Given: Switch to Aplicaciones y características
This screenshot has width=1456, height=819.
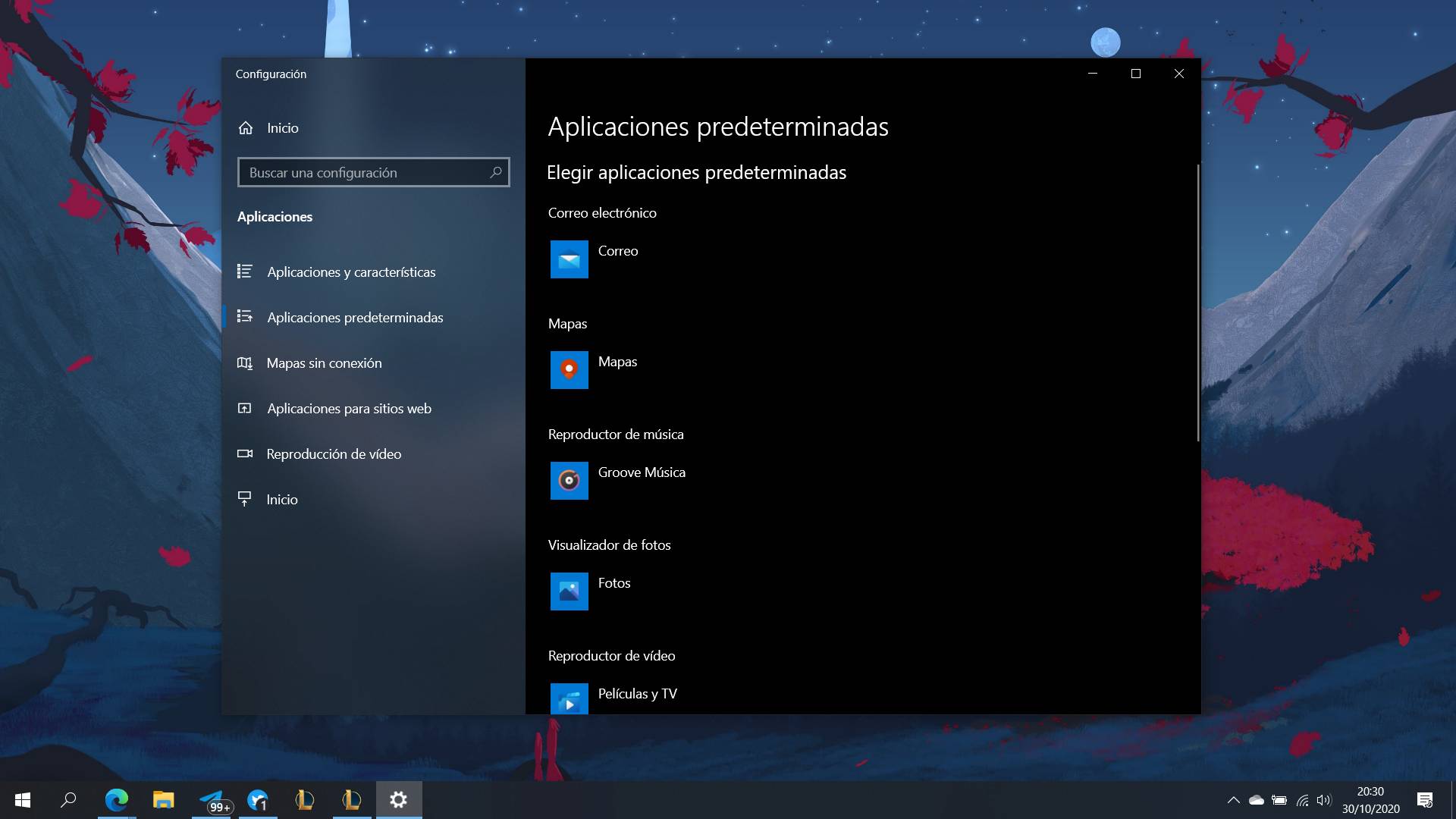Looking at the screenshot, I should click(x=352, y=271).
